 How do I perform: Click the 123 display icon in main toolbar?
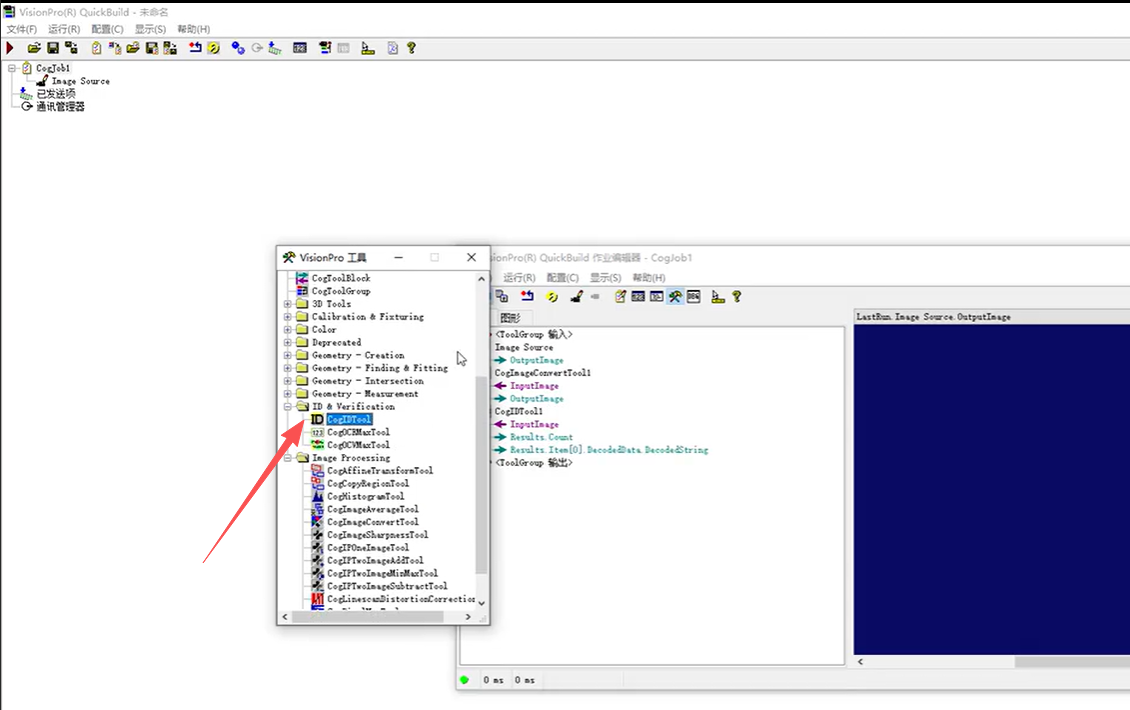coord(300,48)
